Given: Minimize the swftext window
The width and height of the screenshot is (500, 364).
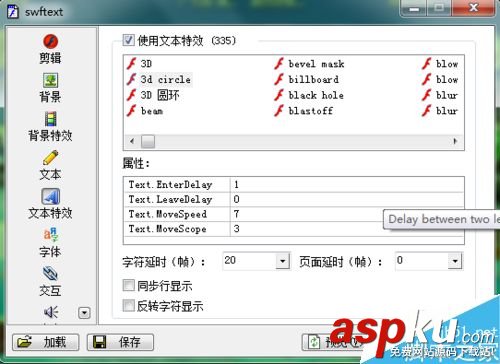Looking at the screenshot, I should pos(414,9).
